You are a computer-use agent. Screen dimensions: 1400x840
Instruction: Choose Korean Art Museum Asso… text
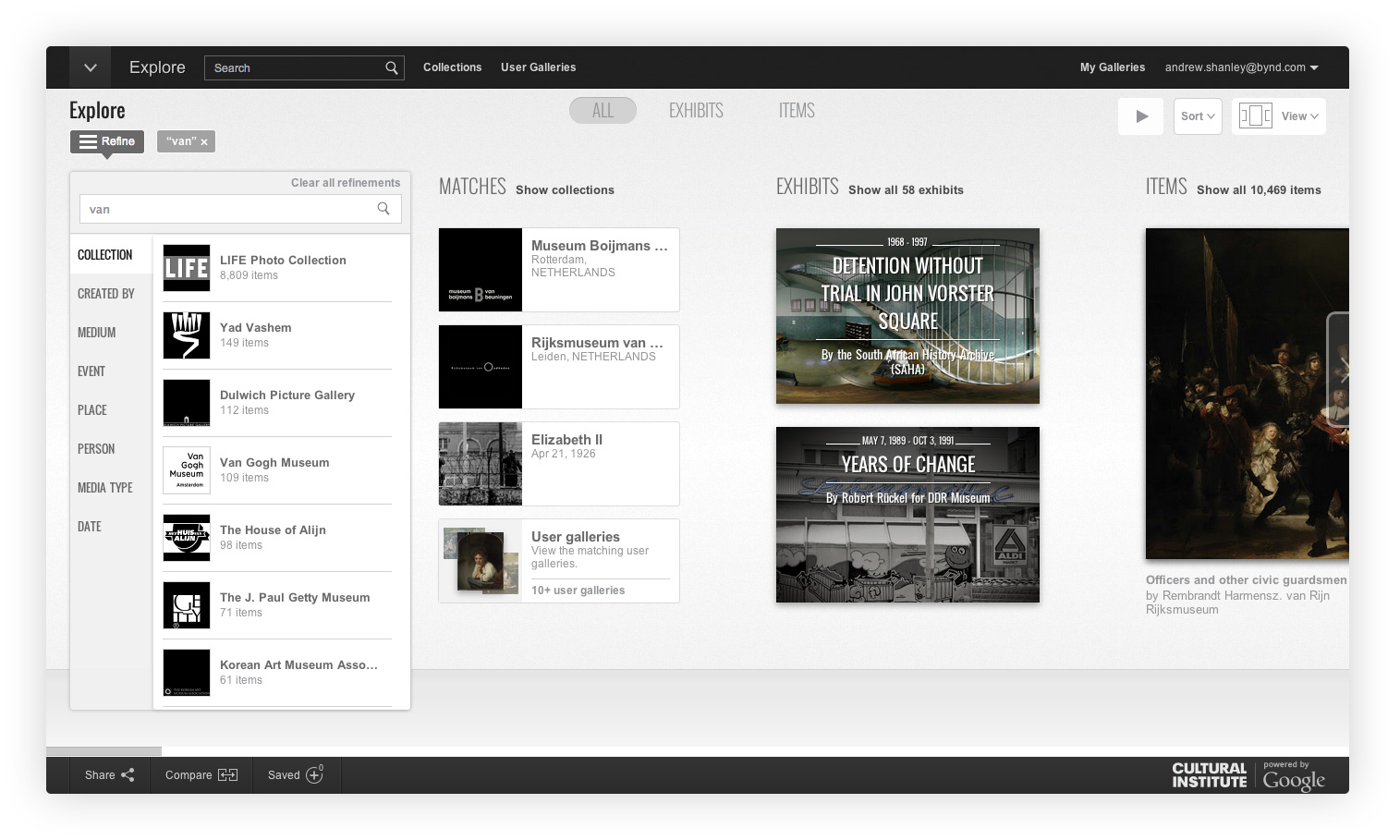tap(298, 665)
